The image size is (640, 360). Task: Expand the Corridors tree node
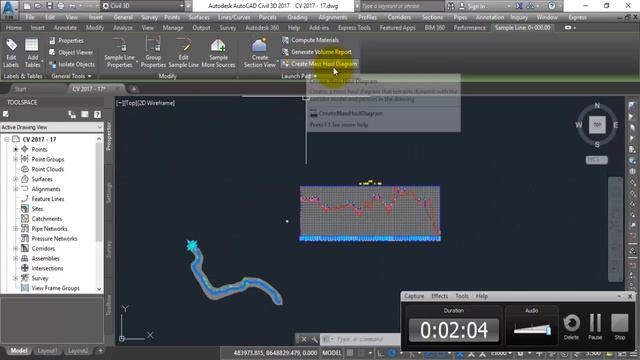[x=16, y=249]
